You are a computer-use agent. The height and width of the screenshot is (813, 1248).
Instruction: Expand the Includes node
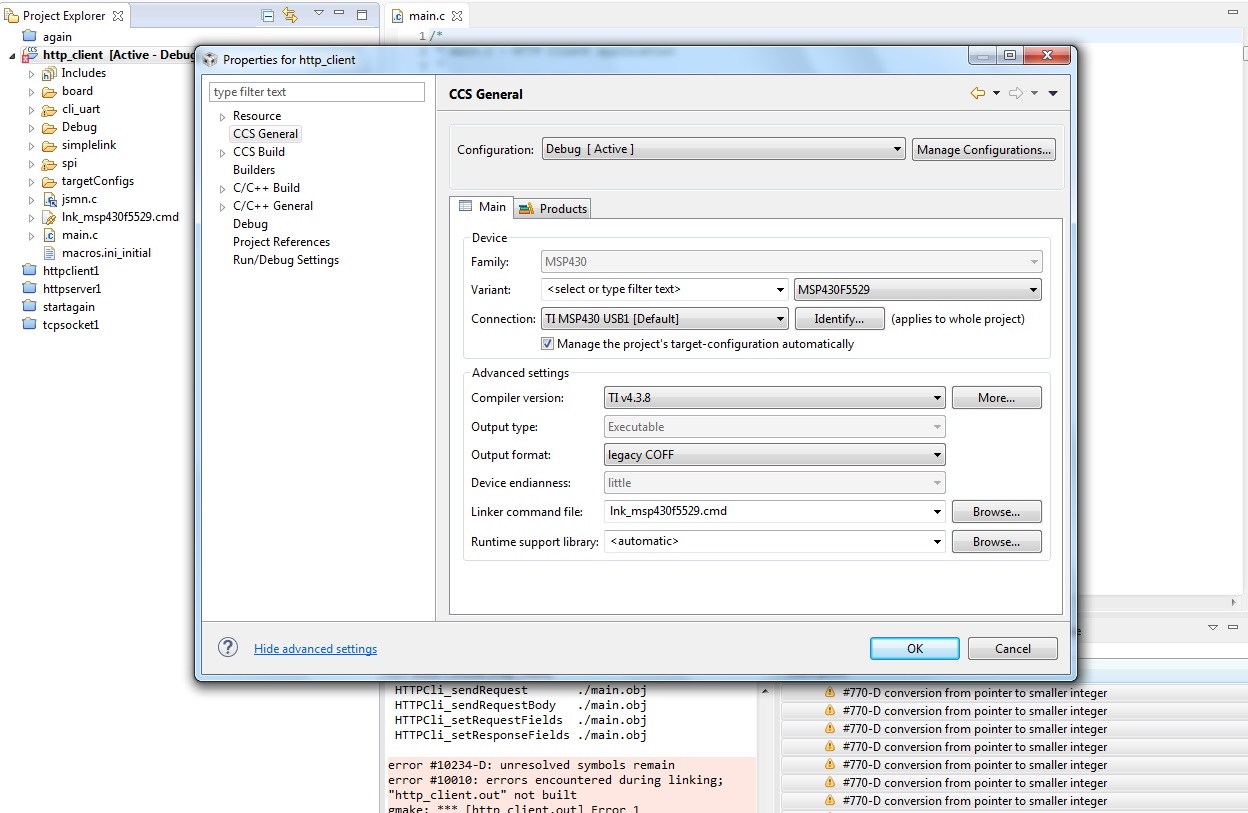click(x=31, y=74)
